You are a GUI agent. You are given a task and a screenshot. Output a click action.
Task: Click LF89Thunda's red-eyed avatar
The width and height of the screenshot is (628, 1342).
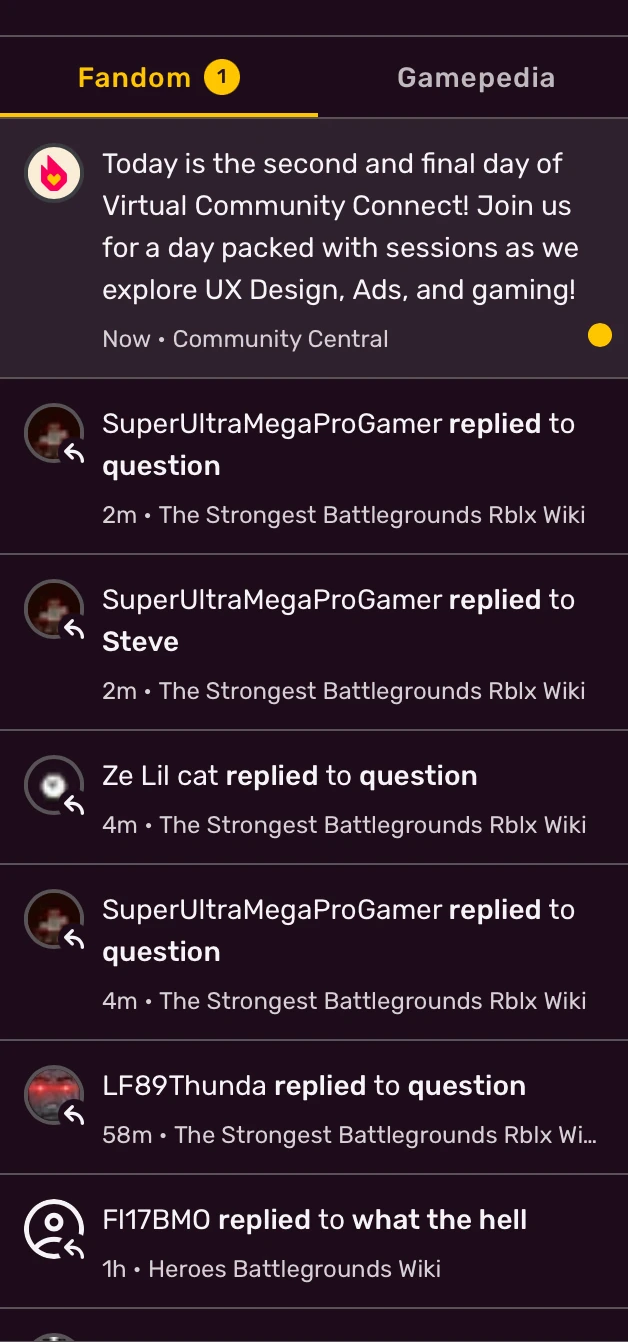click(x=53, y=1095)
